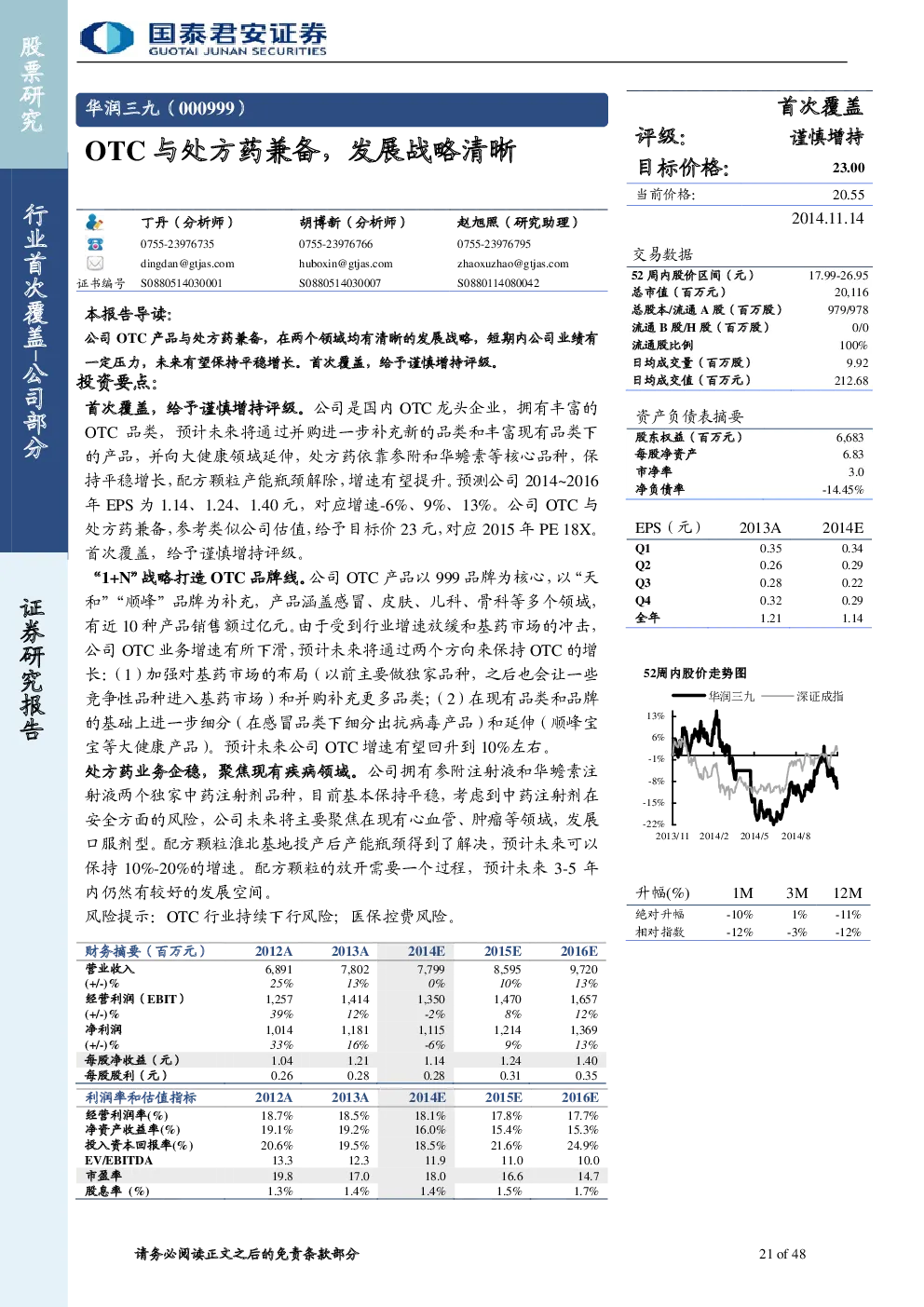Select current price value 20.55
This screenshot has width=924, height=1307.
tap(849, 195)
